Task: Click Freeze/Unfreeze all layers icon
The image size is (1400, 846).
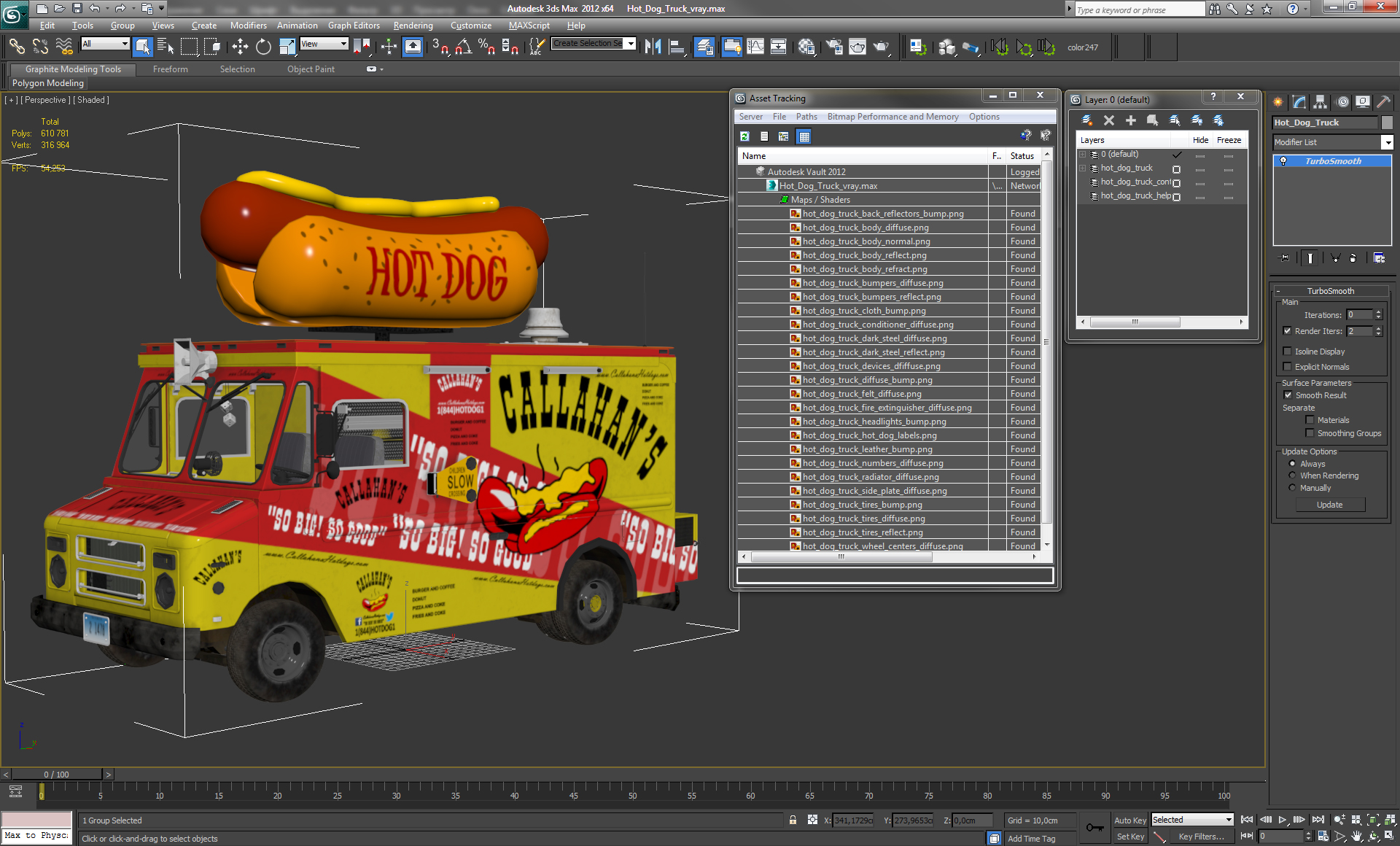Action: coord(1218,120)
